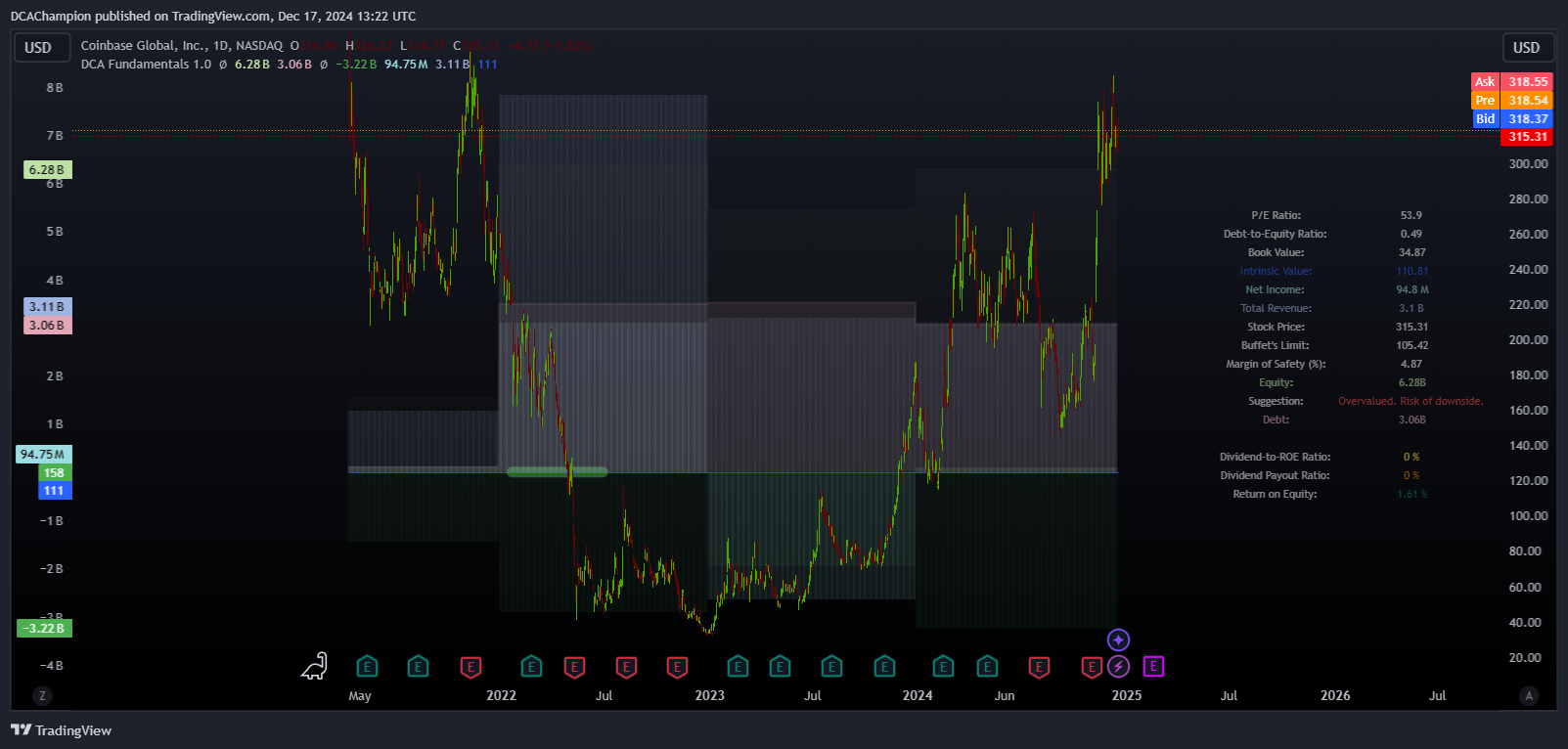Click the Debt-to-Equity Ratio label
This screenshot has height=749, width=1568.
(1276, 234)
